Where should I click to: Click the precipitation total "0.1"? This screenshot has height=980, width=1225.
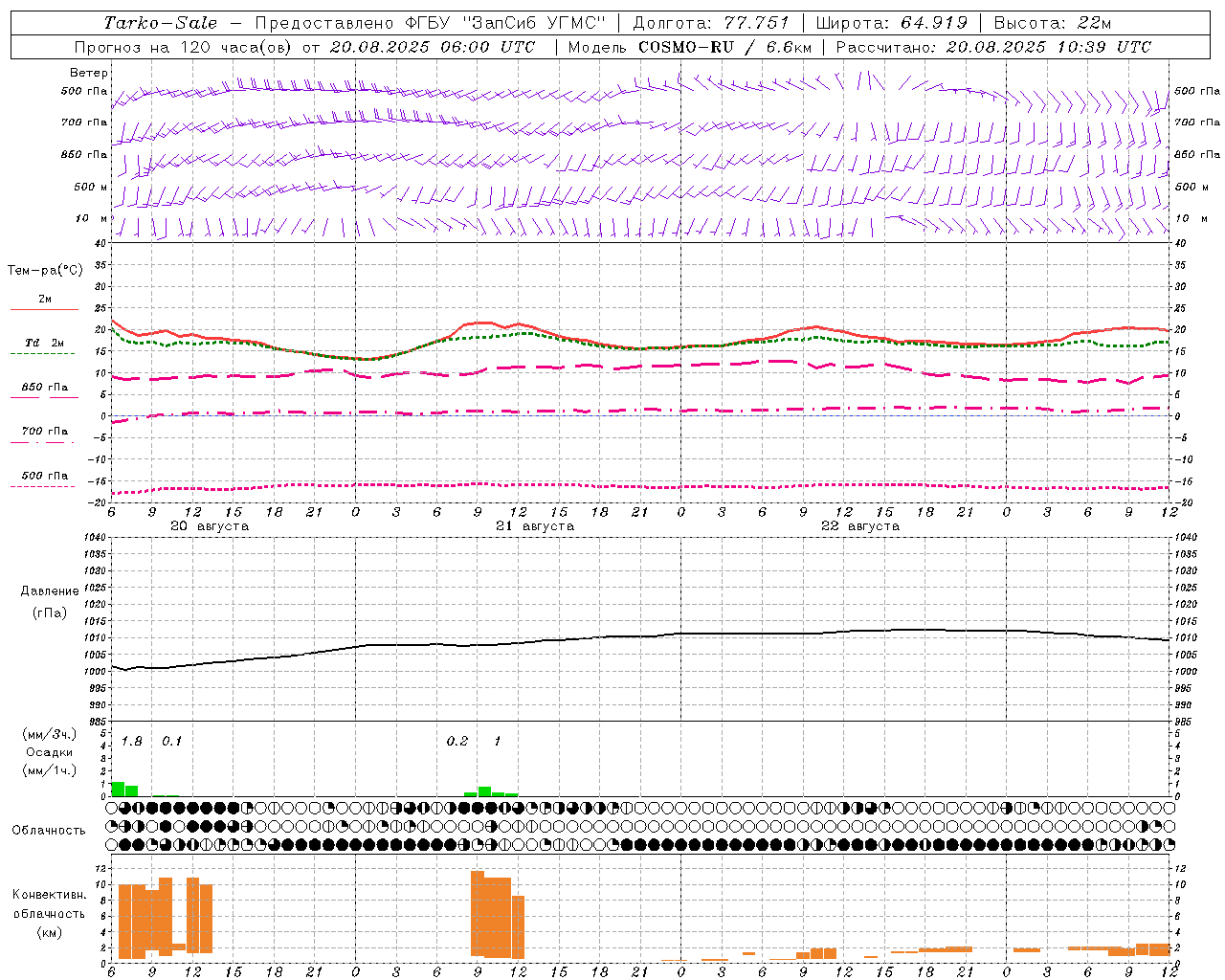[171, 741]
